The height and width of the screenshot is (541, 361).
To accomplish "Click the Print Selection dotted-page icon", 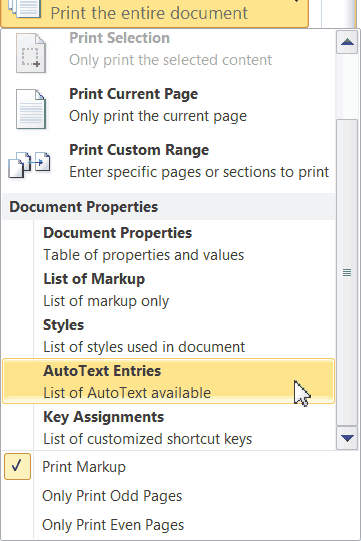I will tap(31, 53).
